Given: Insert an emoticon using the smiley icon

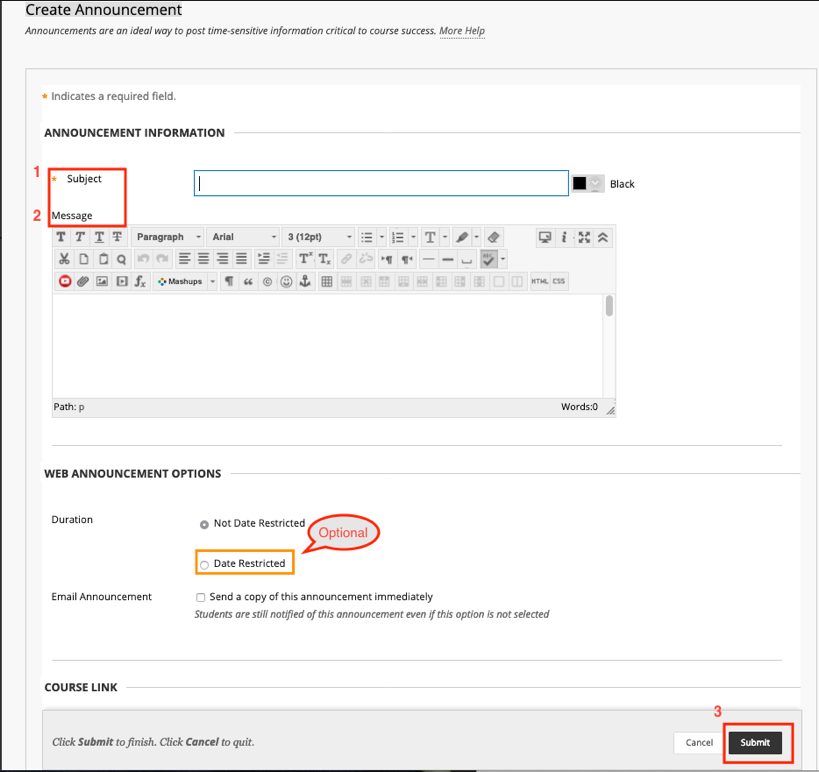Looking at the screenshot, I should click(286, 282).
